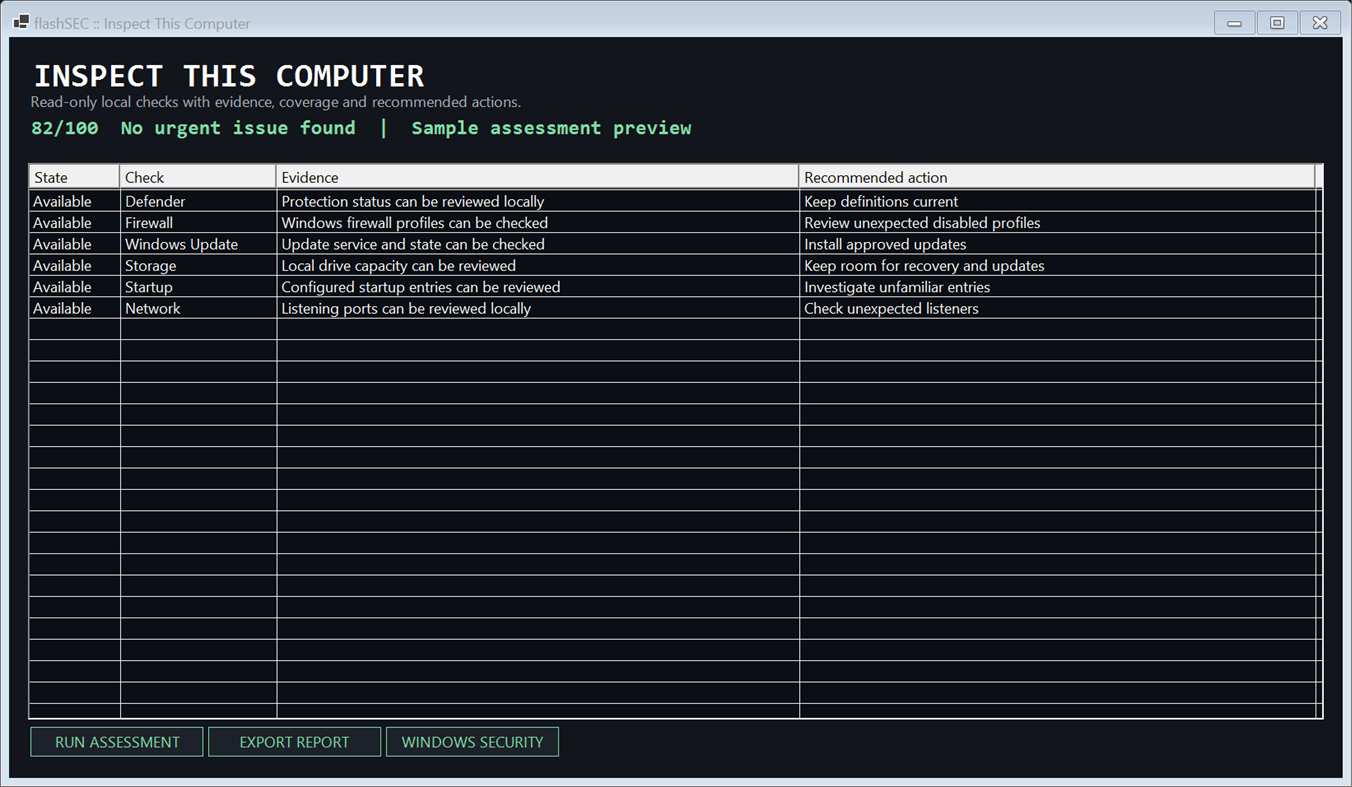Viewport: 1352px width, 787px height.
Task: Run the assessment
Action: (117, 742)
